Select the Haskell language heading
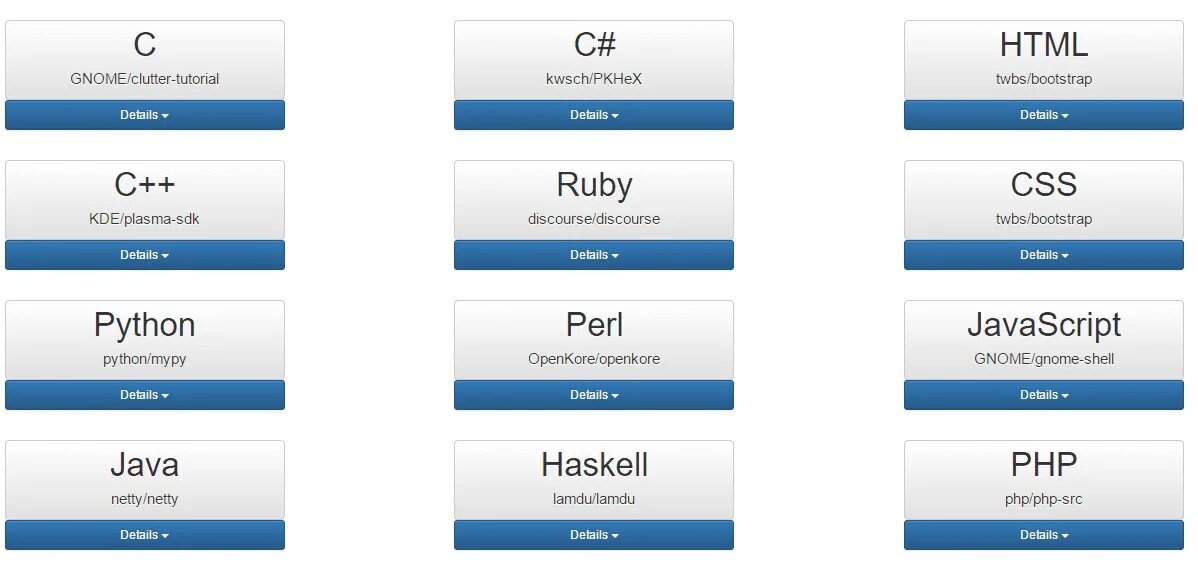The height and width of the screenshot is (564, 1198). pos(594,465)
